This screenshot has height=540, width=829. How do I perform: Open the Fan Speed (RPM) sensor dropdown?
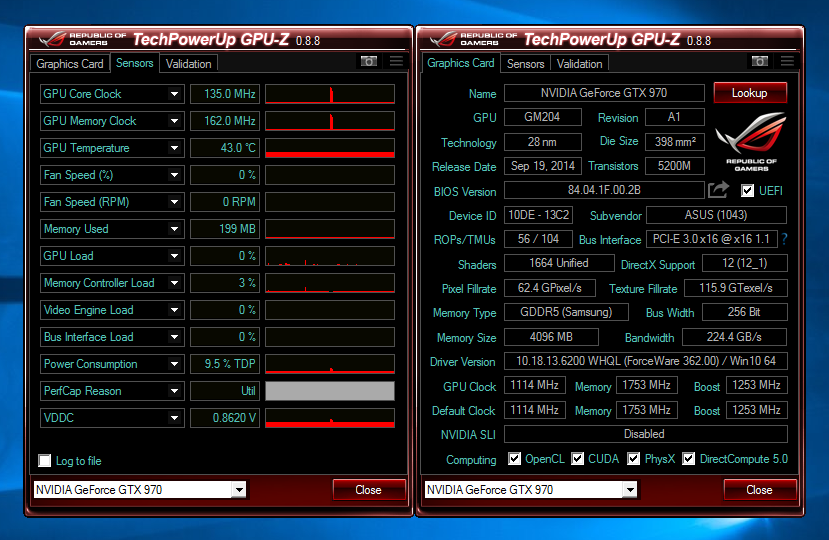[174, 202]
